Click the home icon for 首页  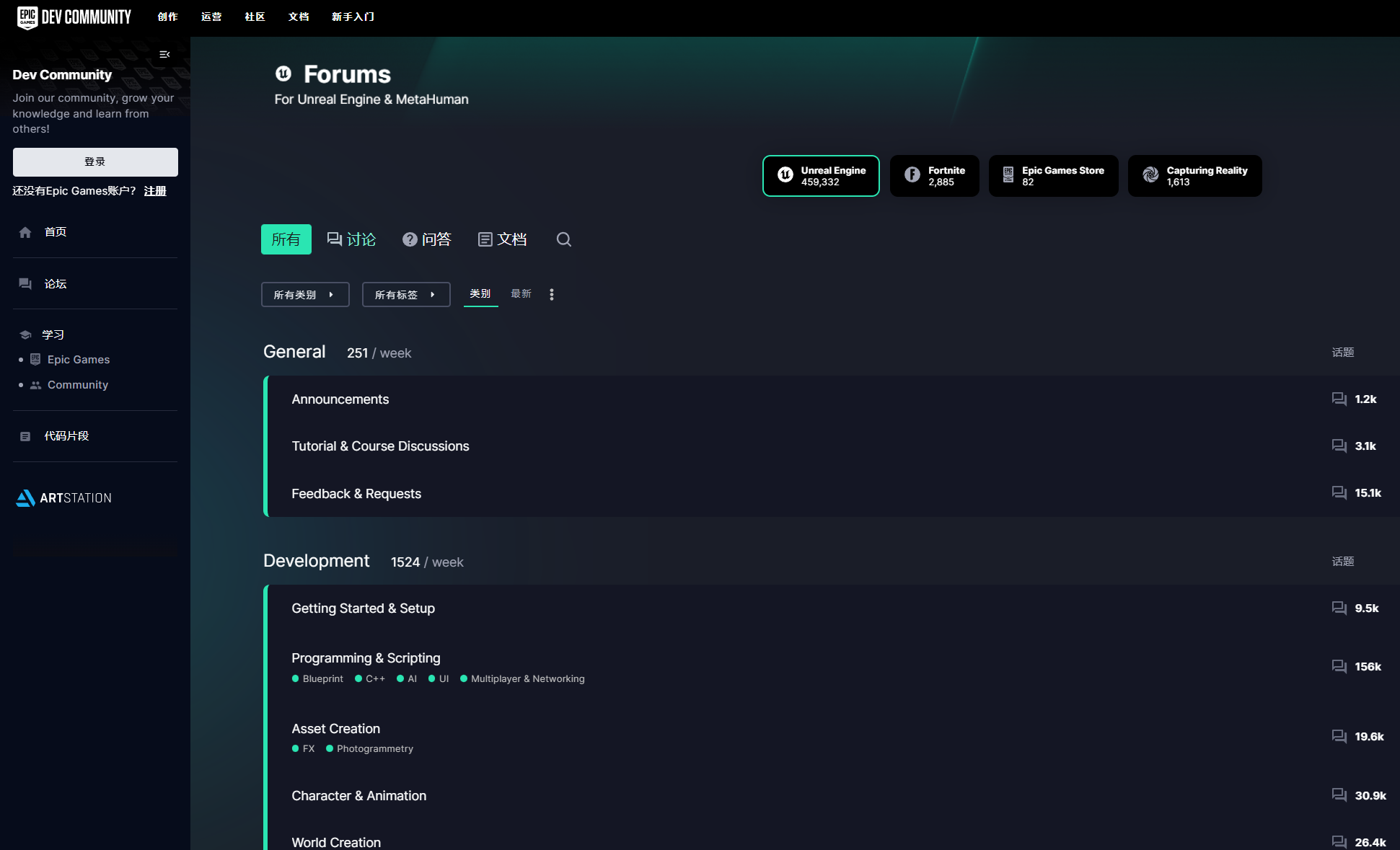pos(25,232)
